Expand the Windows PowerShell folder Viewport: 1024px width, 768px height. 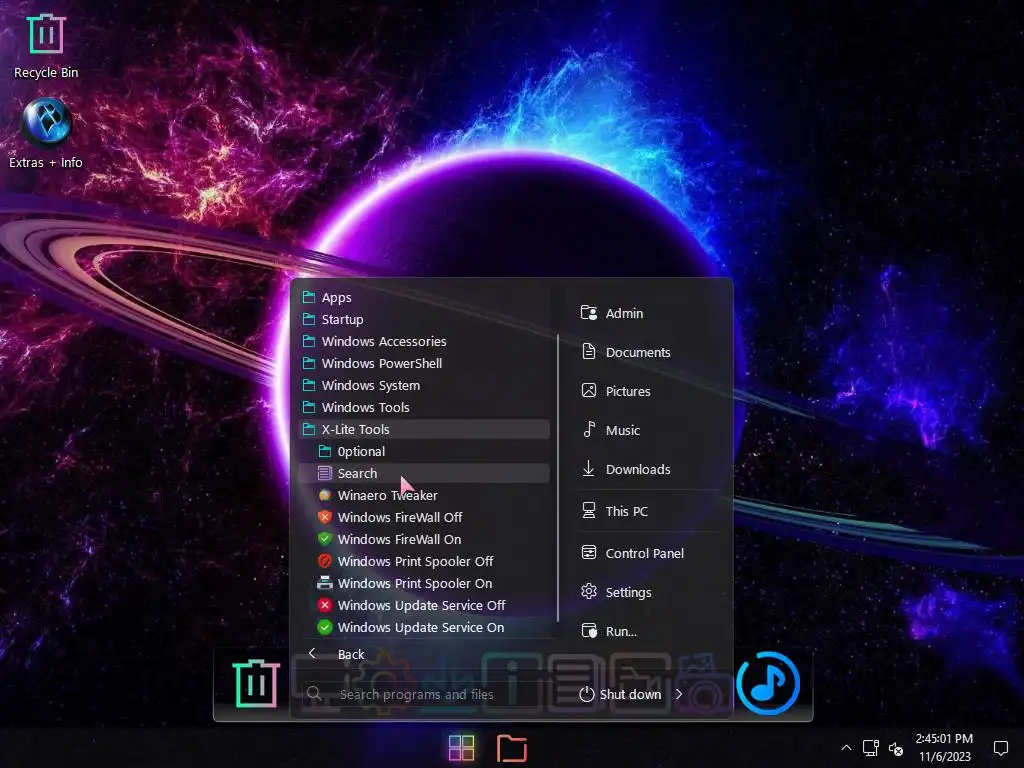[423, 363]
